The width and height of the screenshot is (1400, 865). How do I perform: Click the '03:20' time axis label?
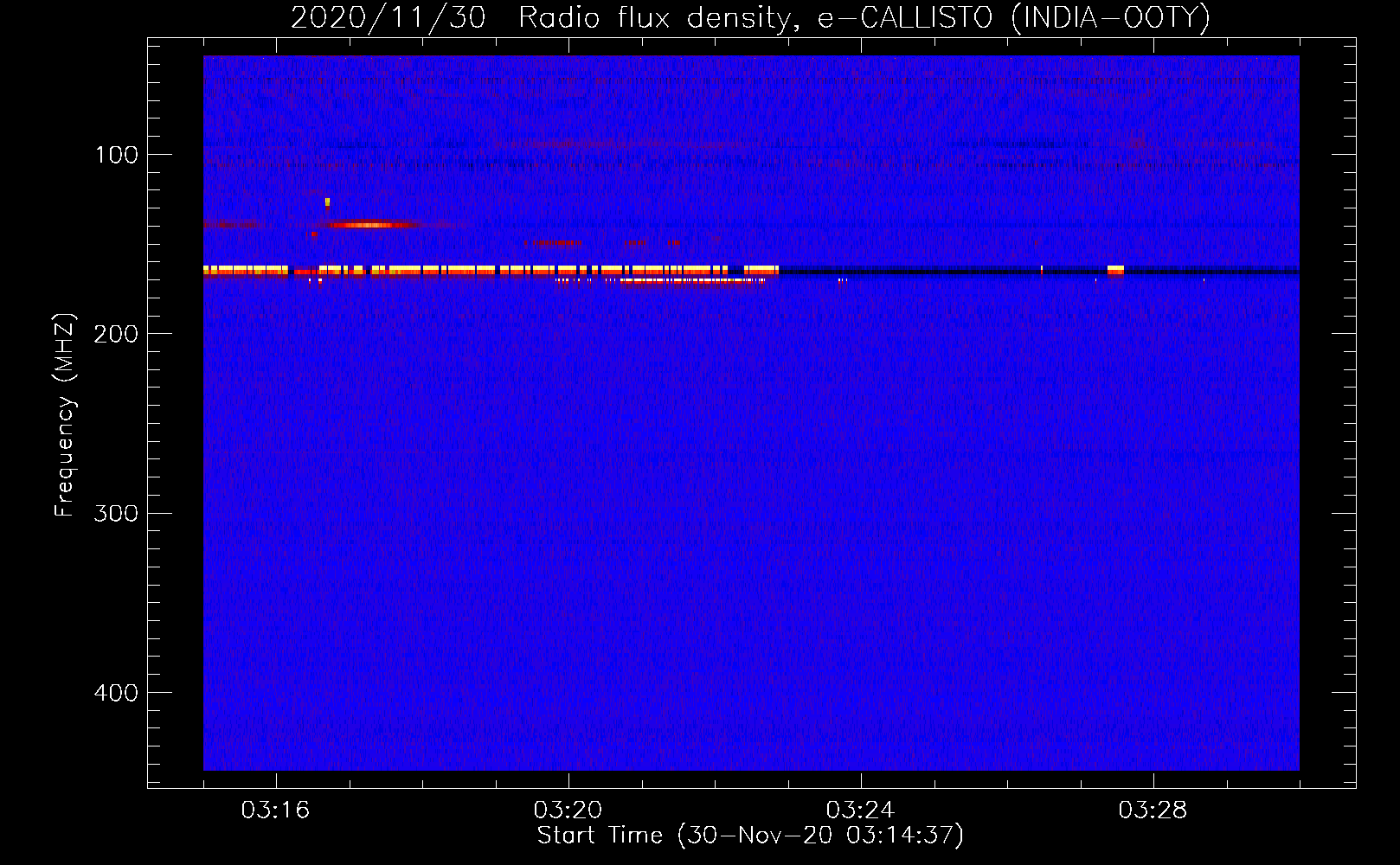568,811
